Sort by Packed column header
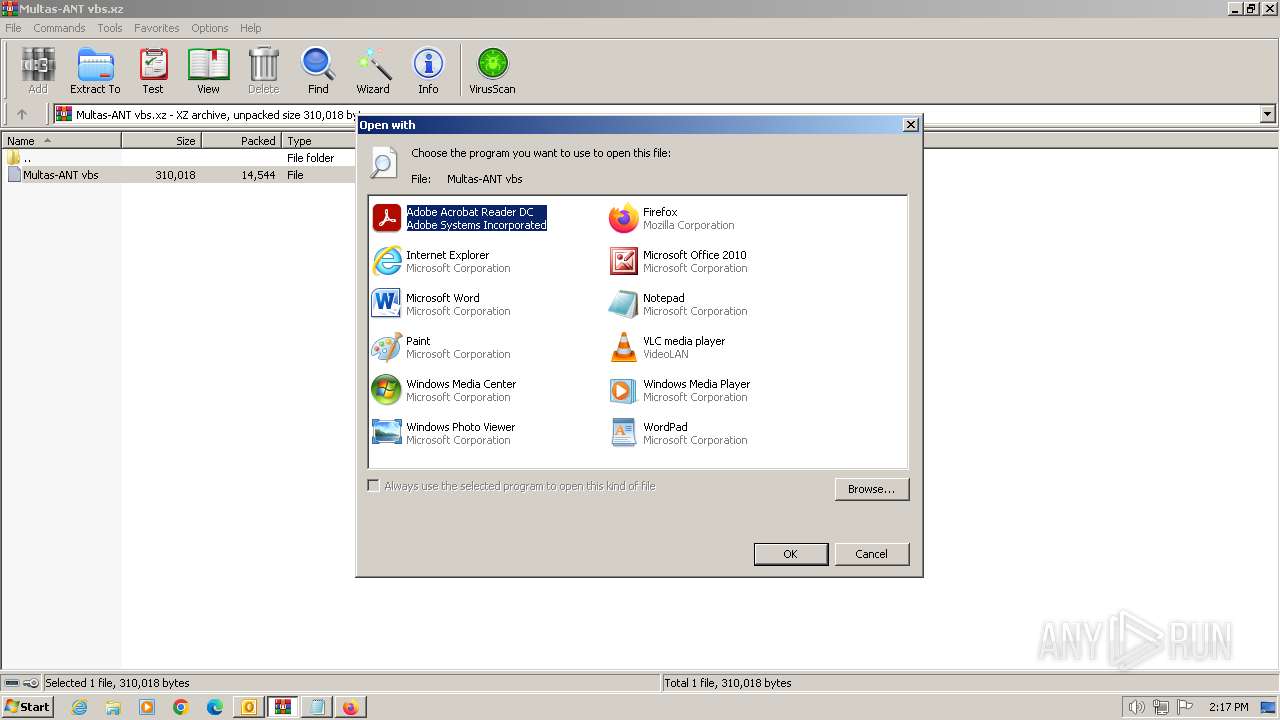Screen dimensions: 1280x720 pyautogui.click(x=241, y=141)
